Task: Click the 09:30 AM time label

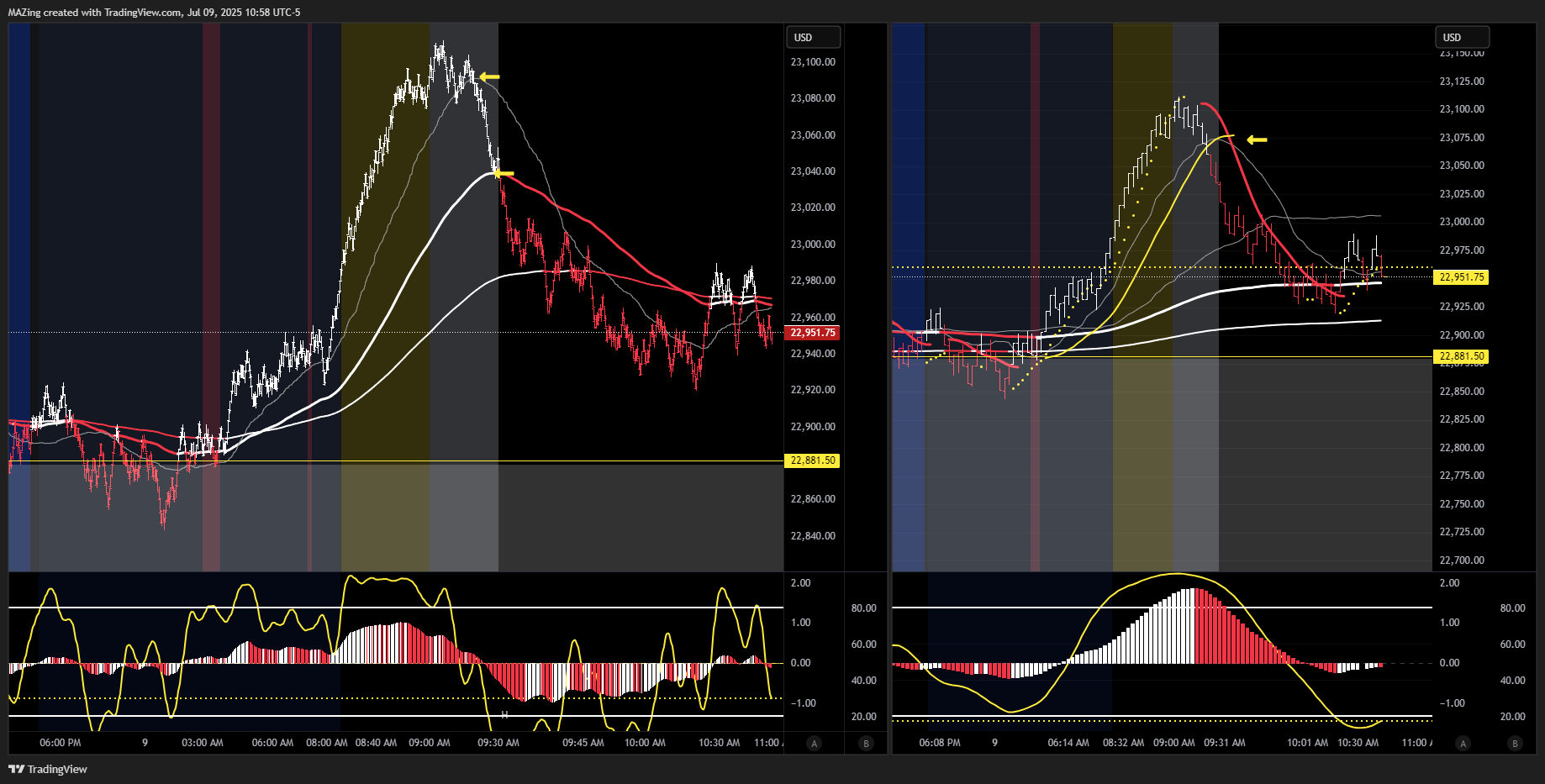Action: point(498,743)
